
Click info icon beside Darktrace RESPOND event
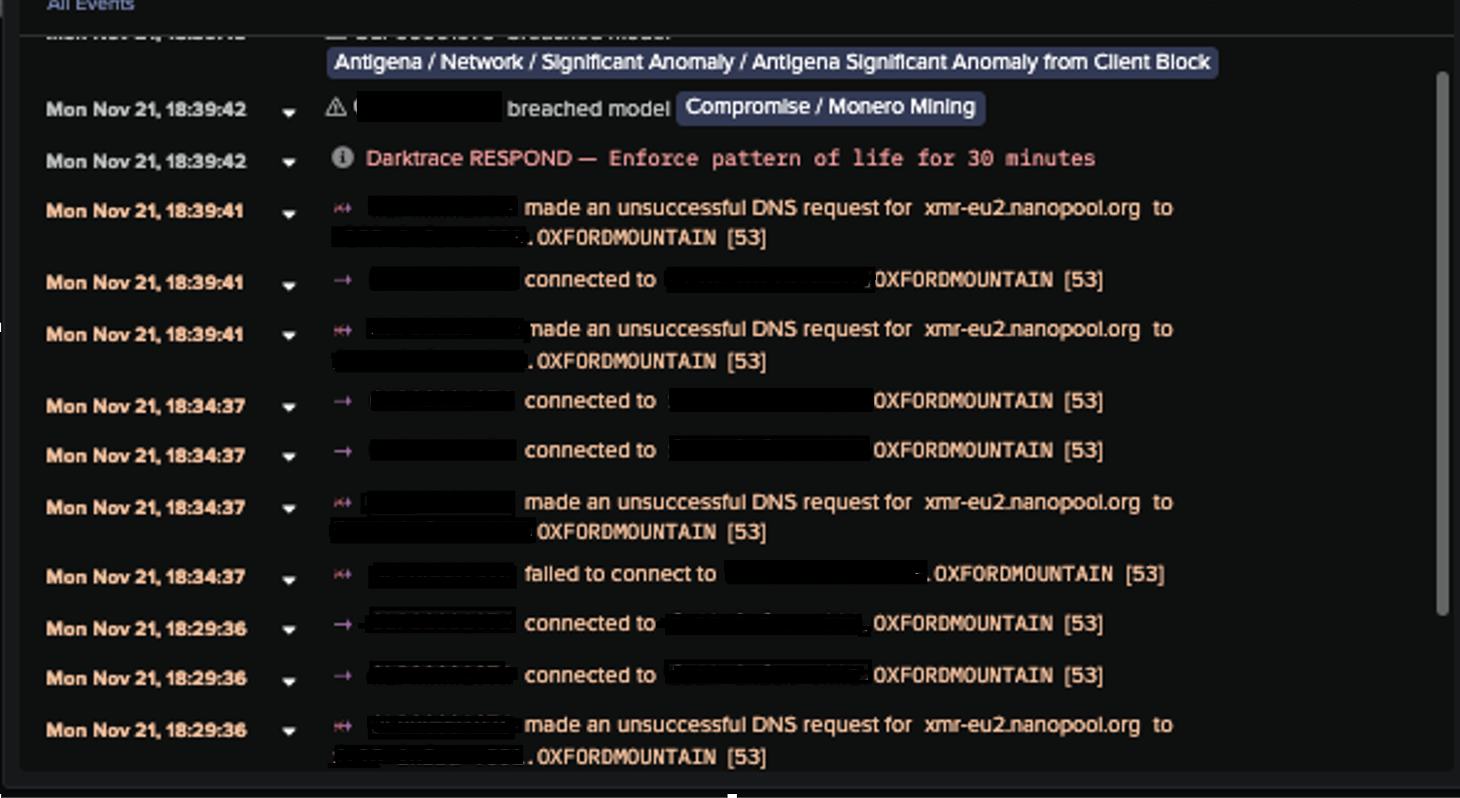(342, 157)
